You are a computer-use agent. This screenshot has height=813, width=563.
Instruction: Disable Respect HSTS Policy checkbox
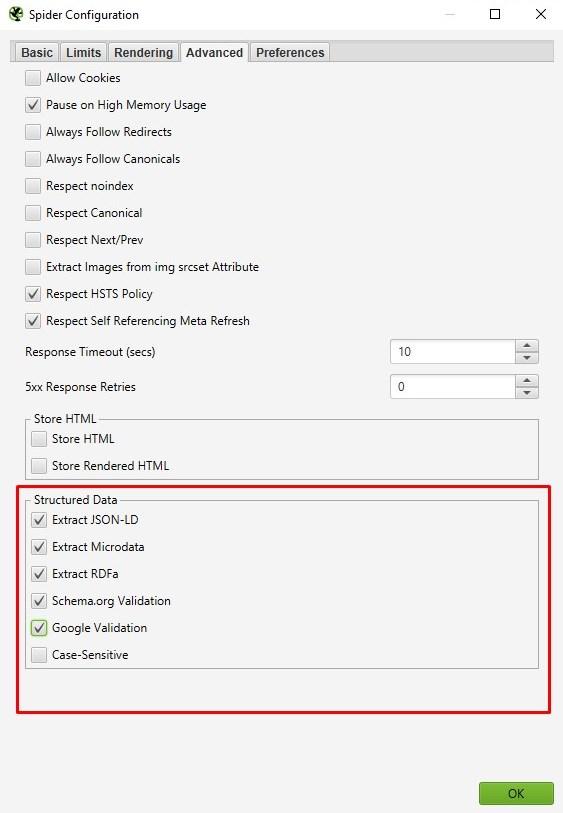[33, 293]
